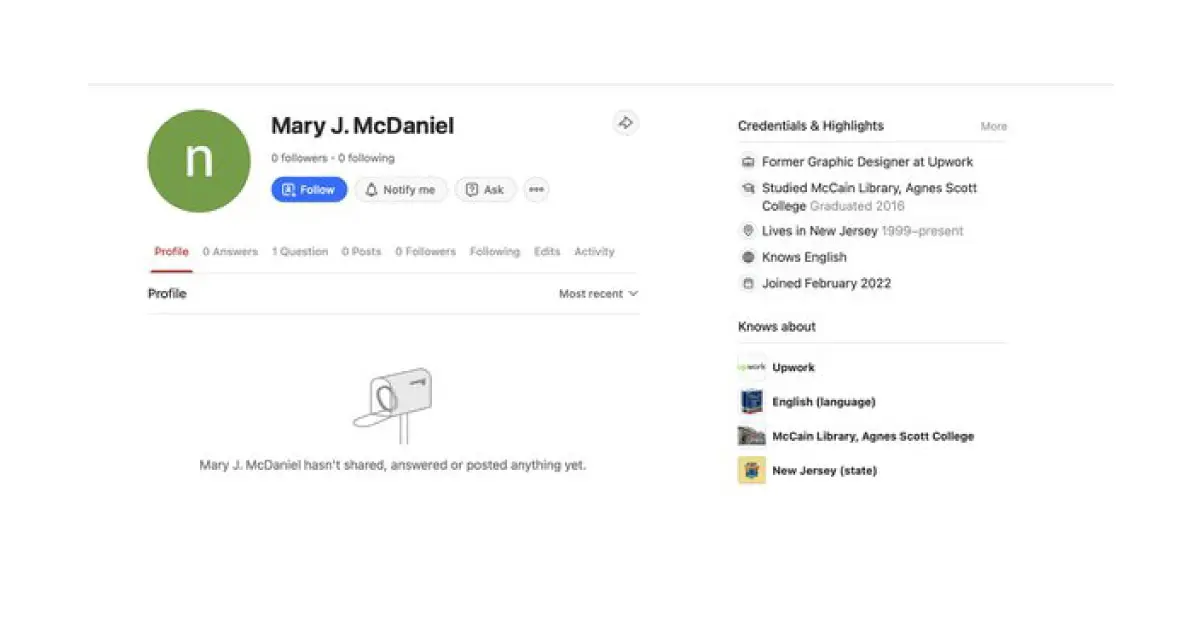The image size is (1200, 628).
Task: Open McCain Library, Agnes Scott College topic link
Action: coord(872,436)
